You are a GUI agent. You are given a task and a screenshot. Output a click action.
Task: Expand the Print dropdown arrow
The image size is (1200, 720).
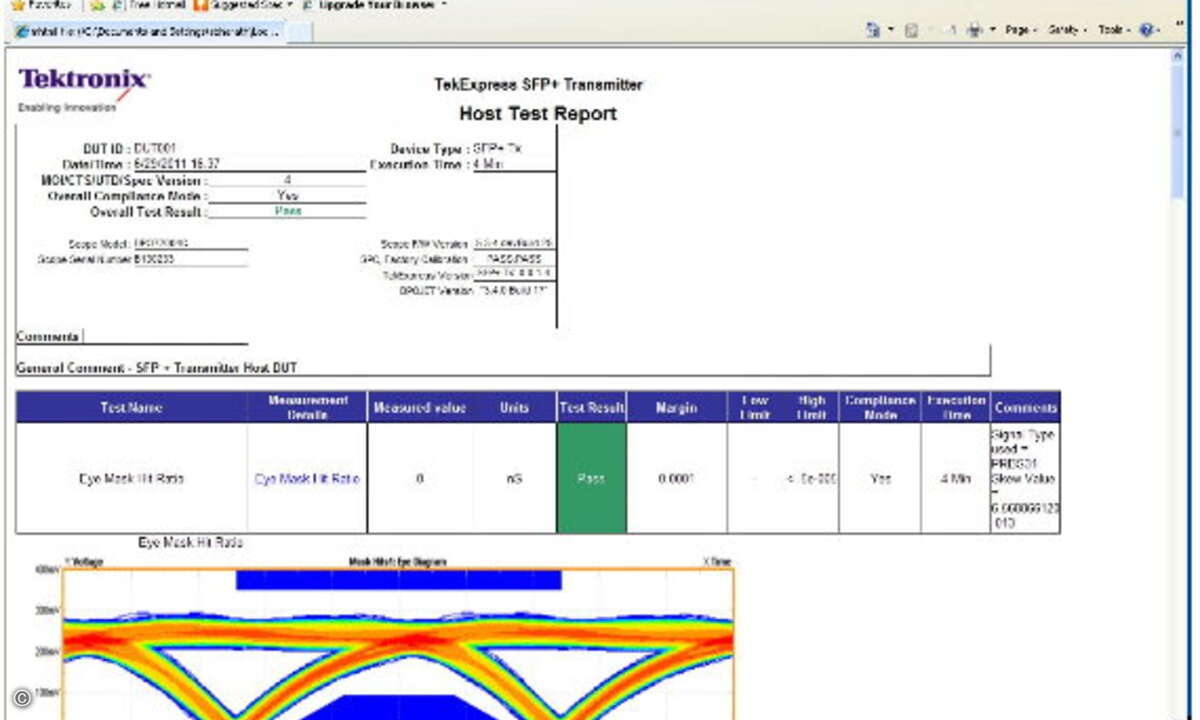coord(992,31)
